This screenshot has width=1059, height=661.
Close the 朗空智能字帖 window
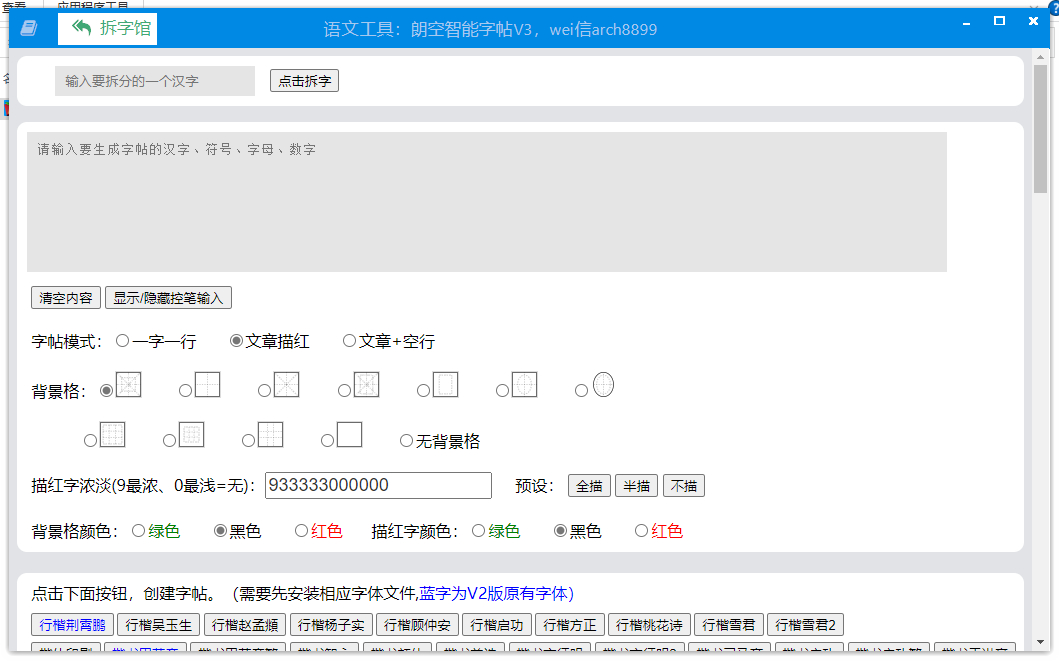pos(1033,21)
